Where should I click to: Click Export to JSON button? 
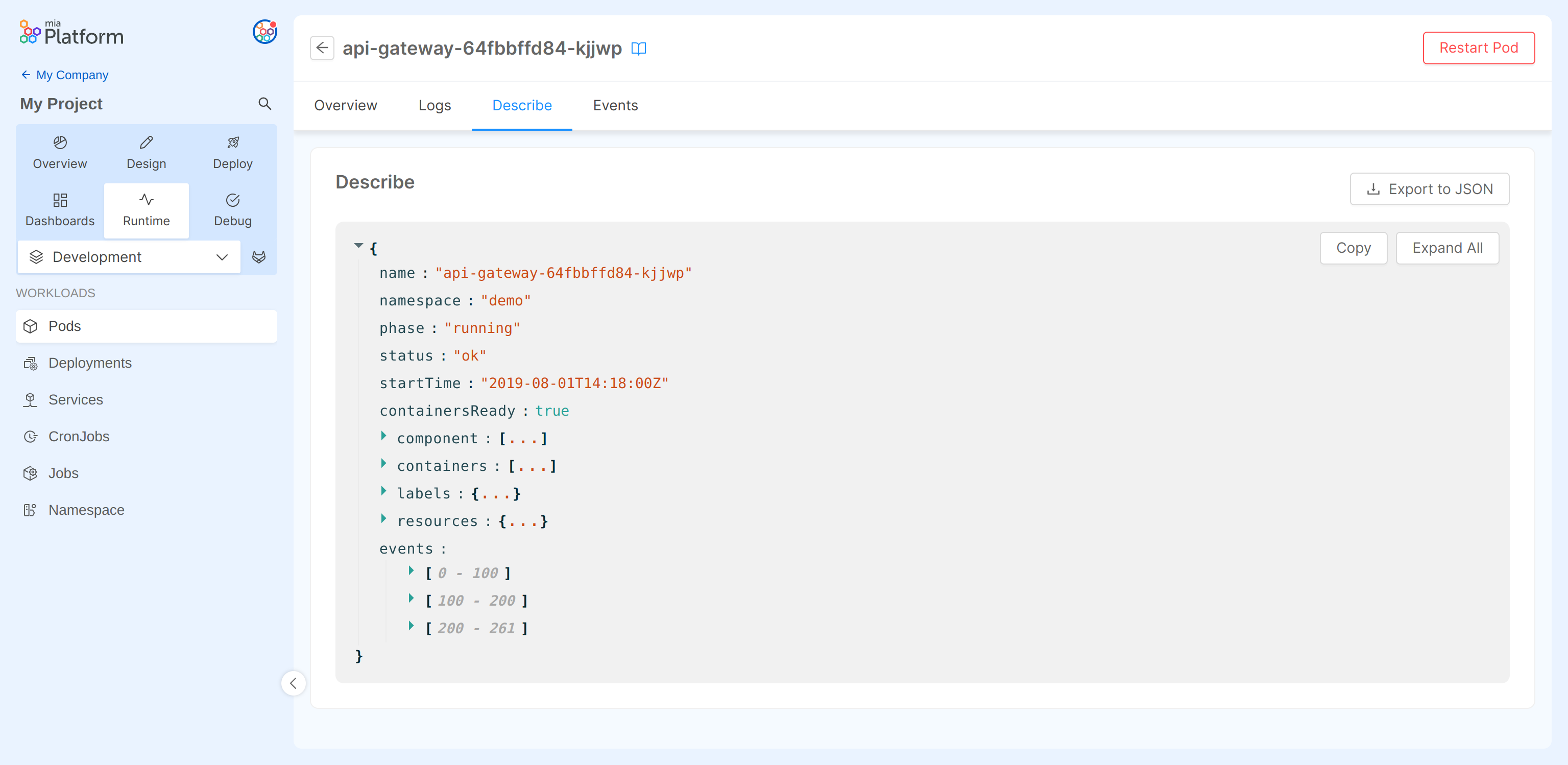[1429, 188]
